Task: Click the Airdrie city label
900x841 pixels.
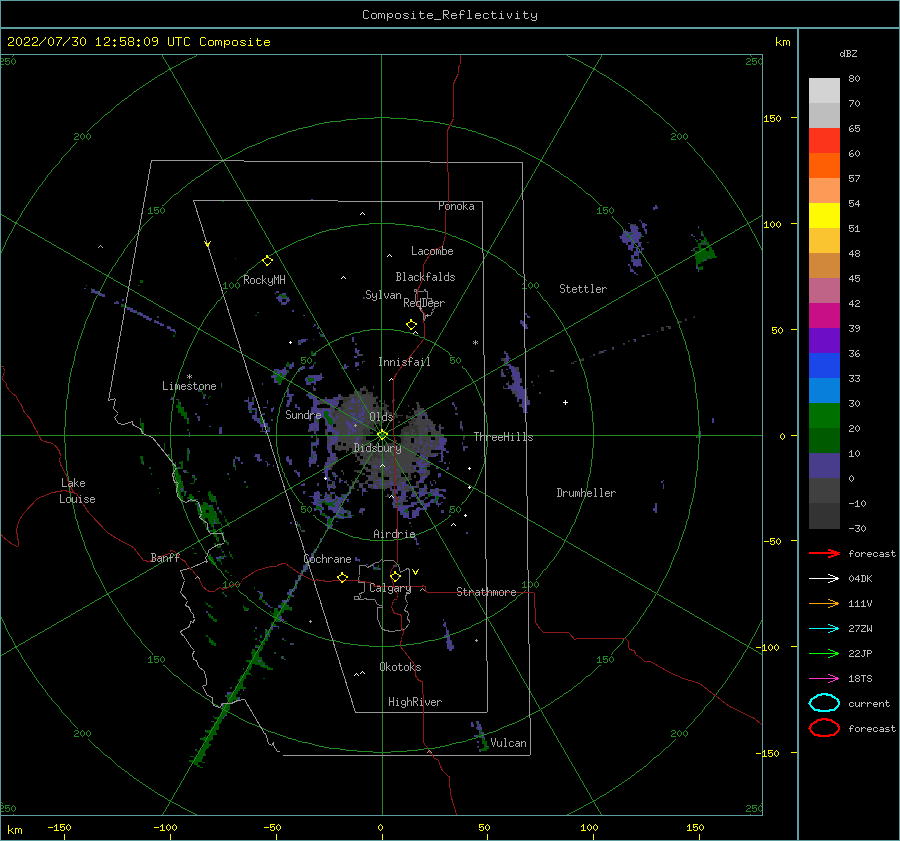Action: (x=394, y=534)
